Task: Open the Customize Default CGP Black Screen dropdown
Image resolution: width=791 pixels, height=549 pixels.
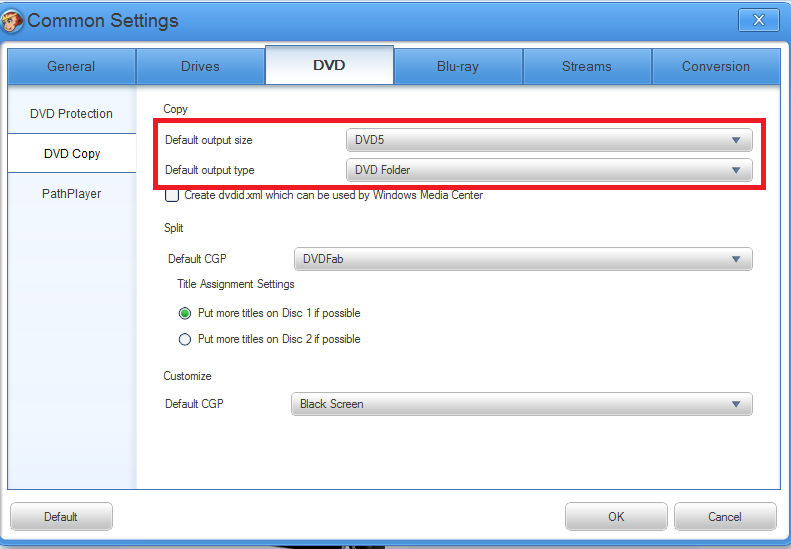Action: pos(522,404)
